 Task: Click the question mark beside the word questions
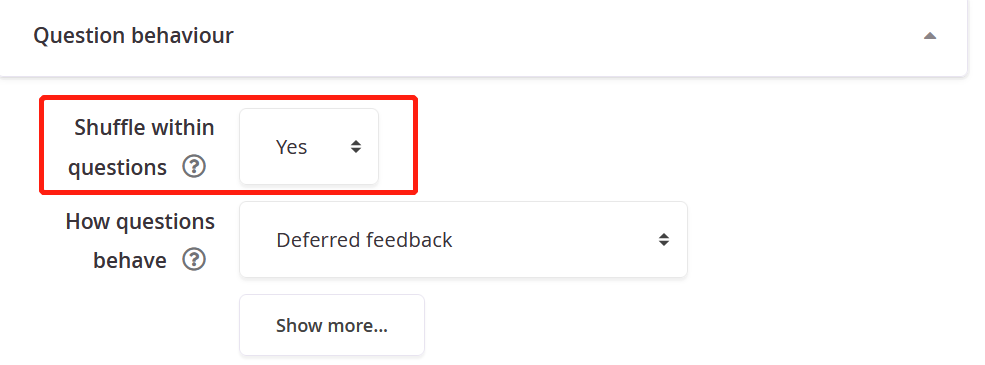[194, 167]
